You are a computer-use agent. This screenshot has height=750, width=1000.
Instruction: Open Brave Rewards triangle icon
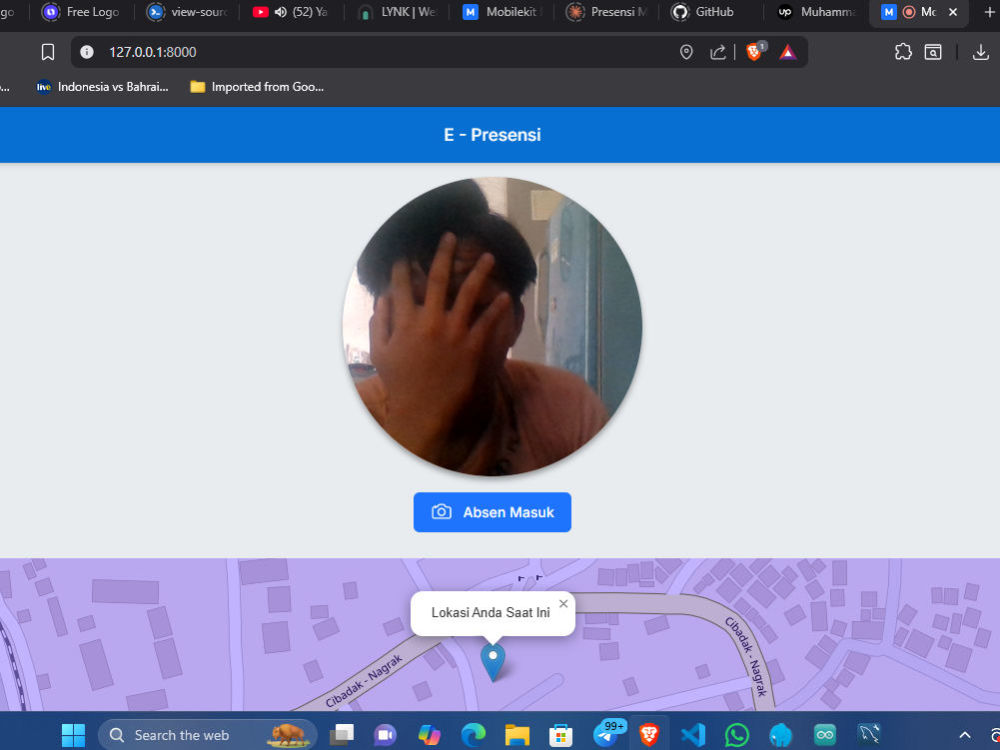(788, 52)
